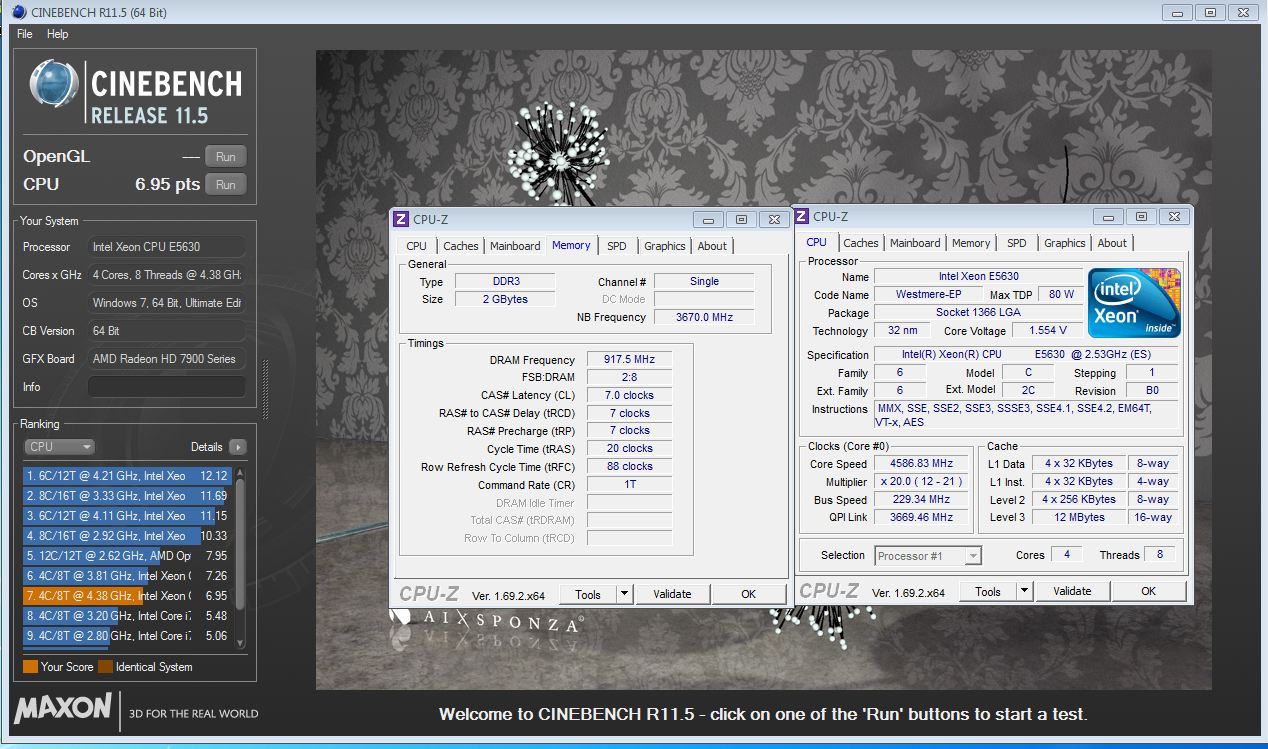Click the Command Rate 1T value
Image resolution: width=1268 pixels, height=749 pixels.
tap(628, 484)
